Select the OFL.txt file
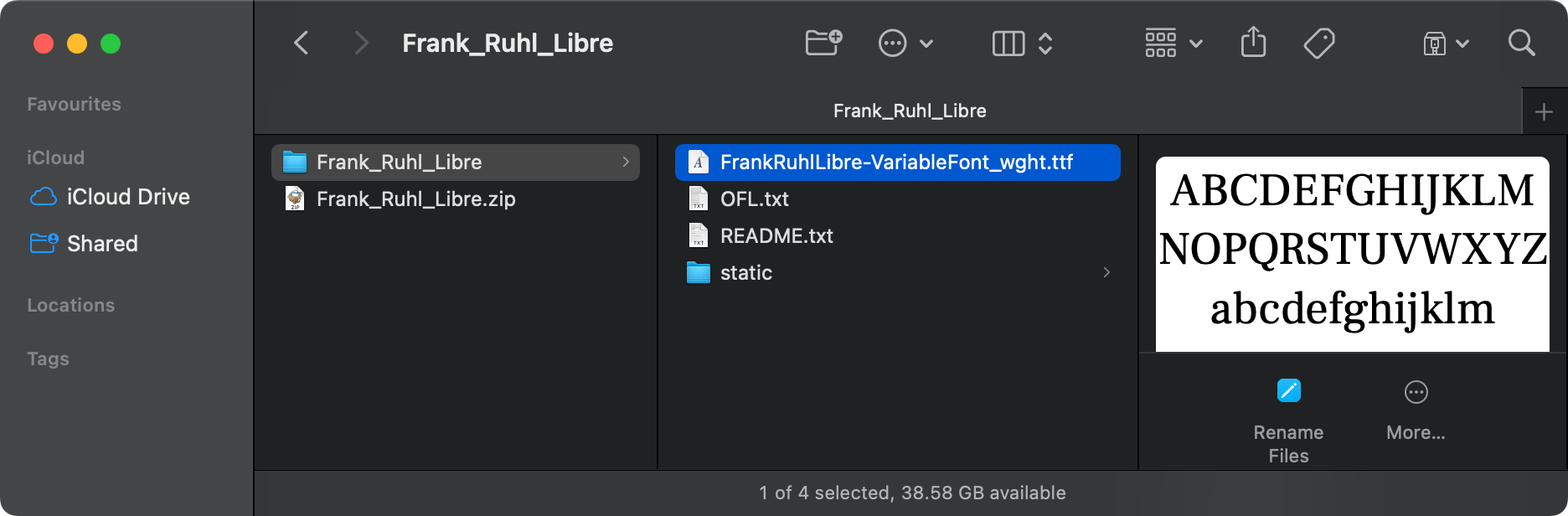 tap(898, 199)
